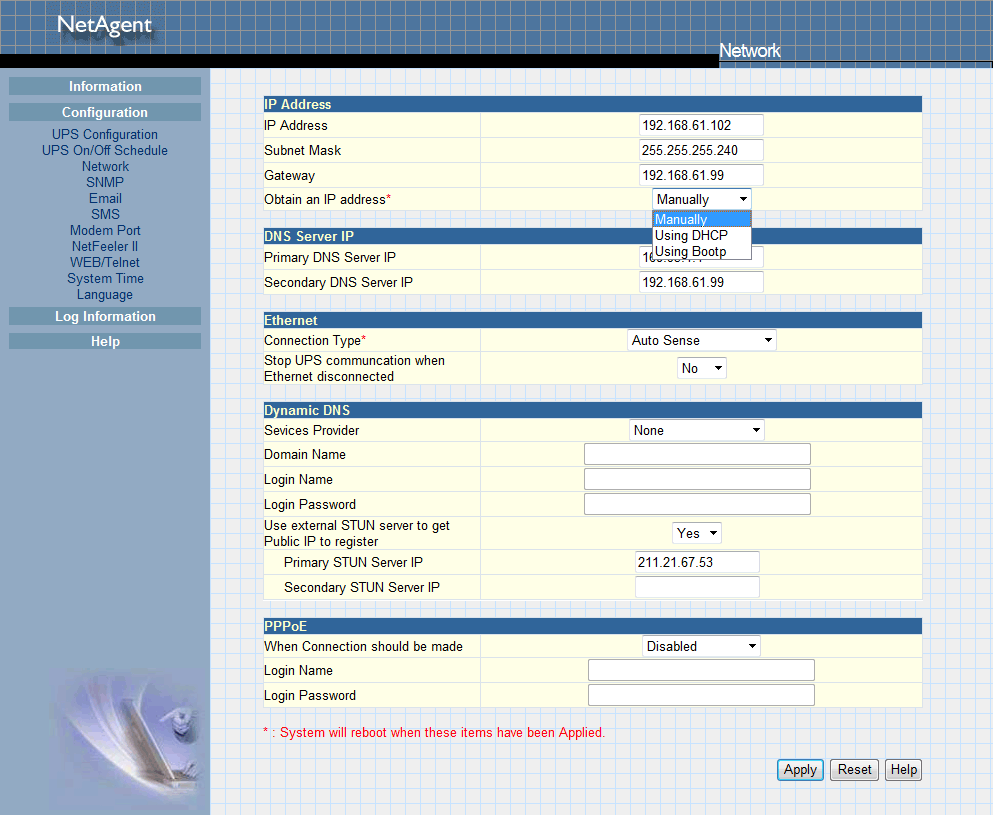This screenshot has height=815, width=993.
Task: Click the Primary DNS Server IP label
Action: 330,258
